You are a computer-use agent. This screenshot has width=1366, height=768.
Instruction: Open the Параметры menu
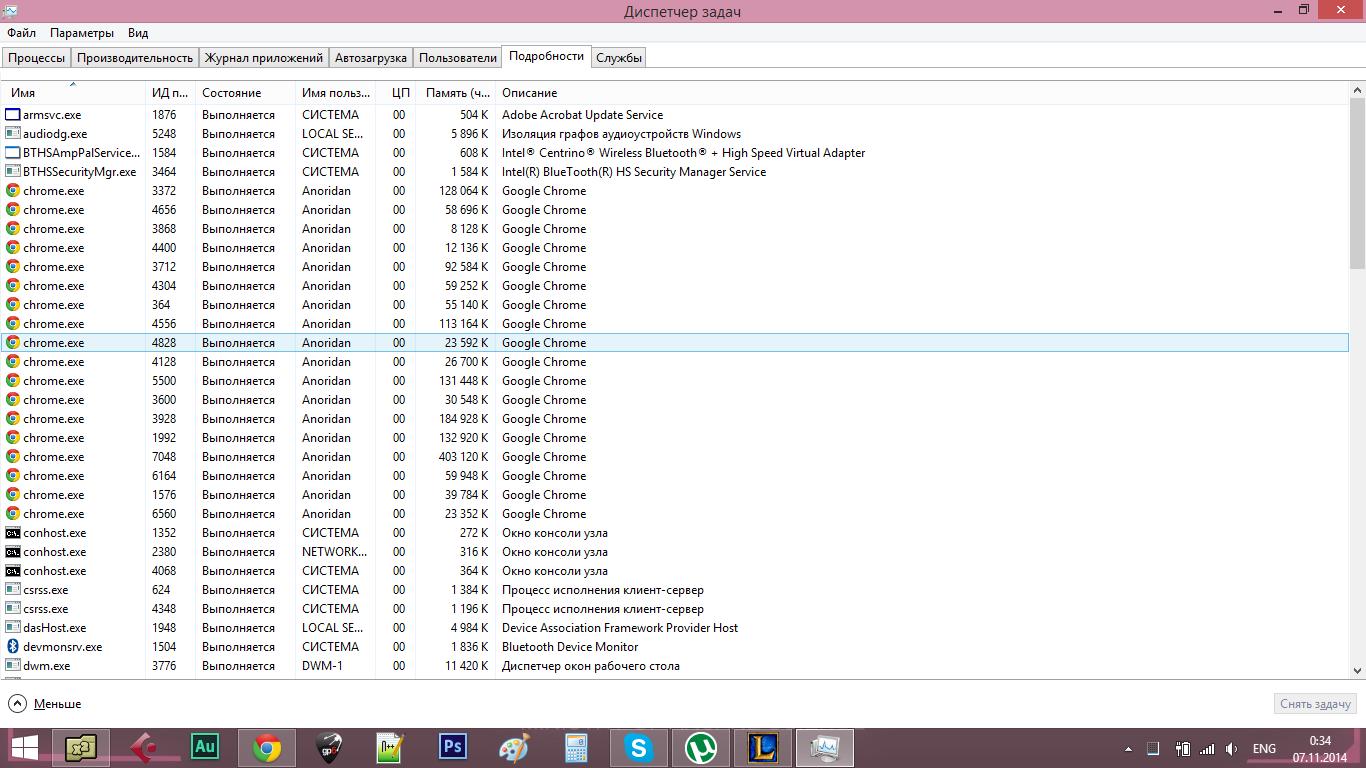pyautogui.click(x=82, y=33)
